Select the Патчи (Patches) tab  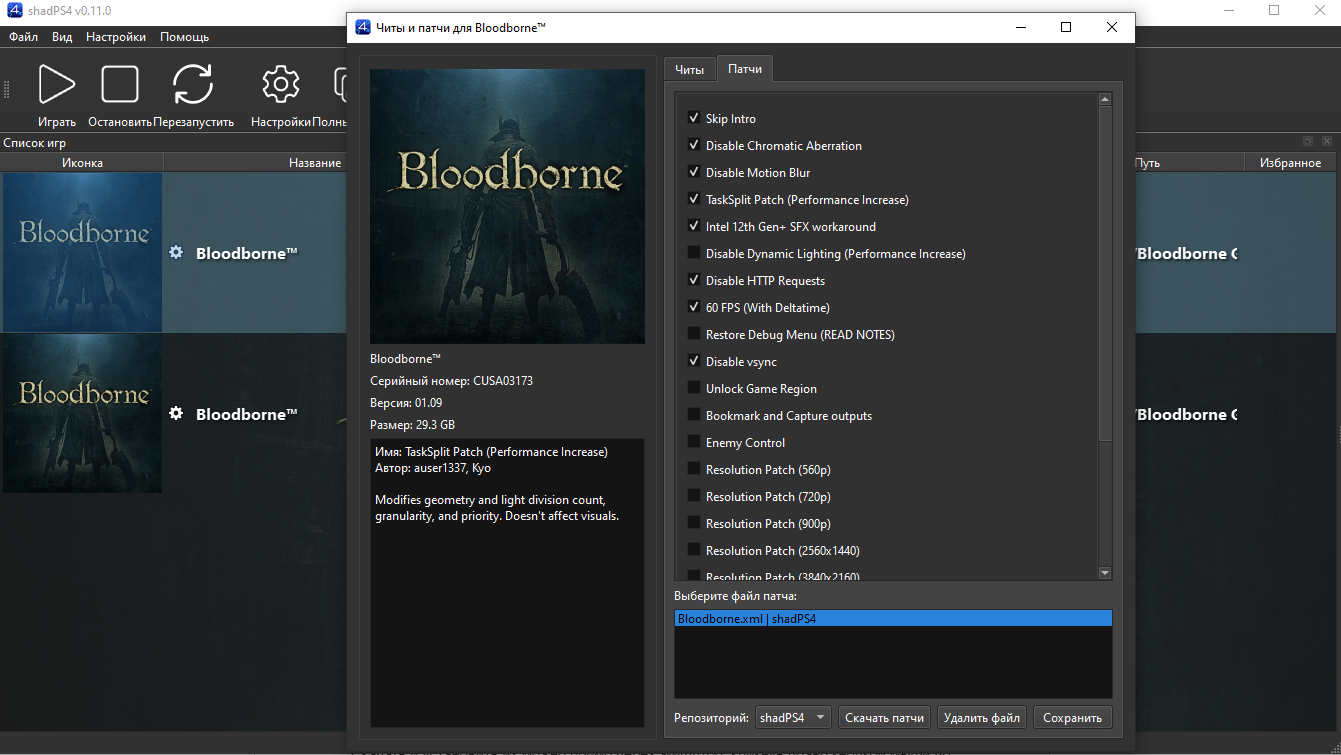745,68
